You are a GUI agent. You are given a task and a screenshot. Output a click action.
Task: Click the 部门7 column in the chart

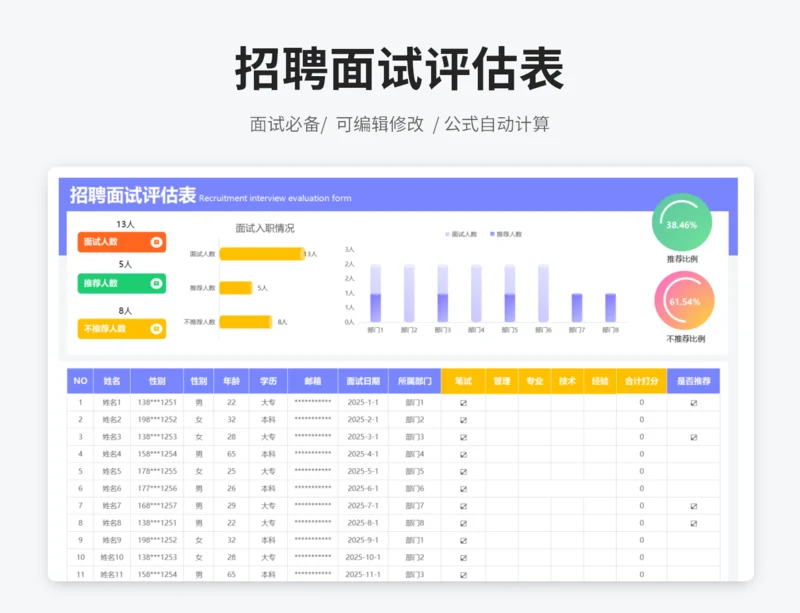[577, 308]
